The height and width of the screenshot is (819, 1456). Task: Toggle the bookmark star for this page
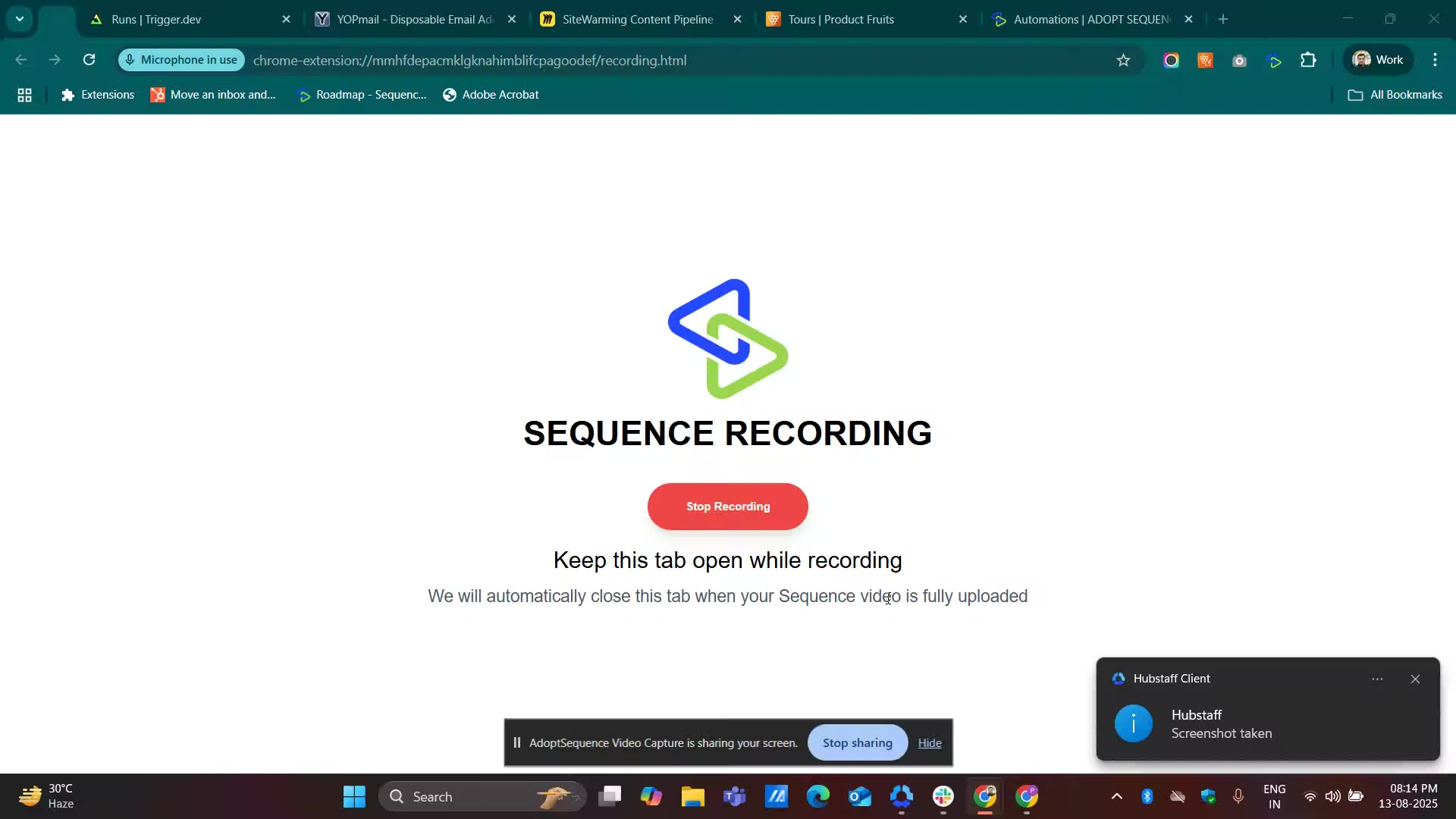1124,60
